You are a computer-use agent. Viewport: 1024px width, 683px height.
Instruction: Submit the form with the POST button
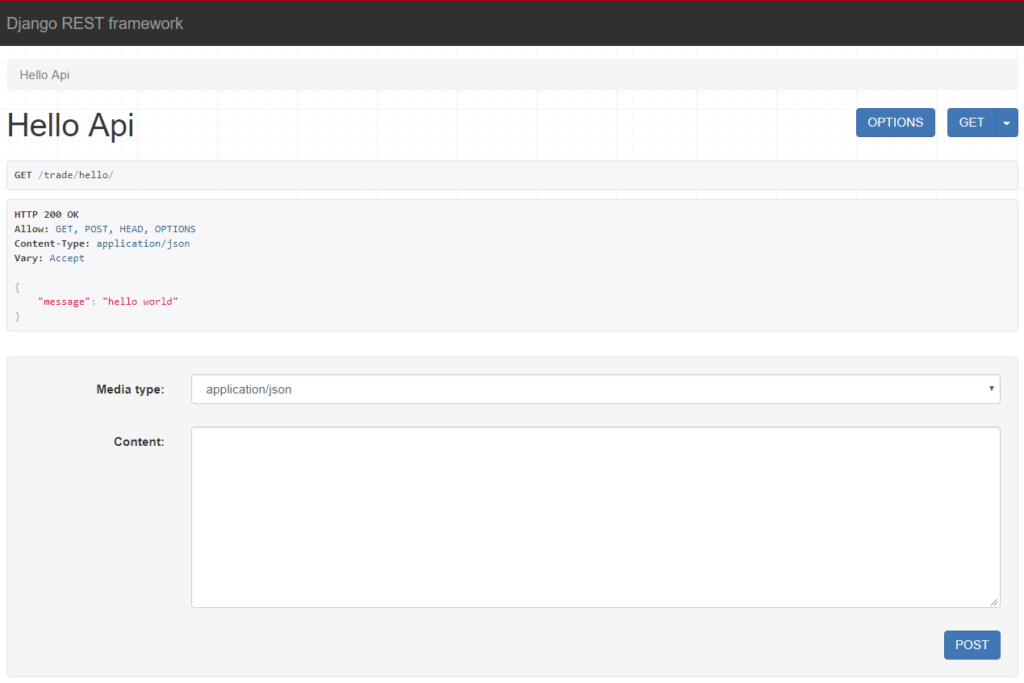[971, 644]
